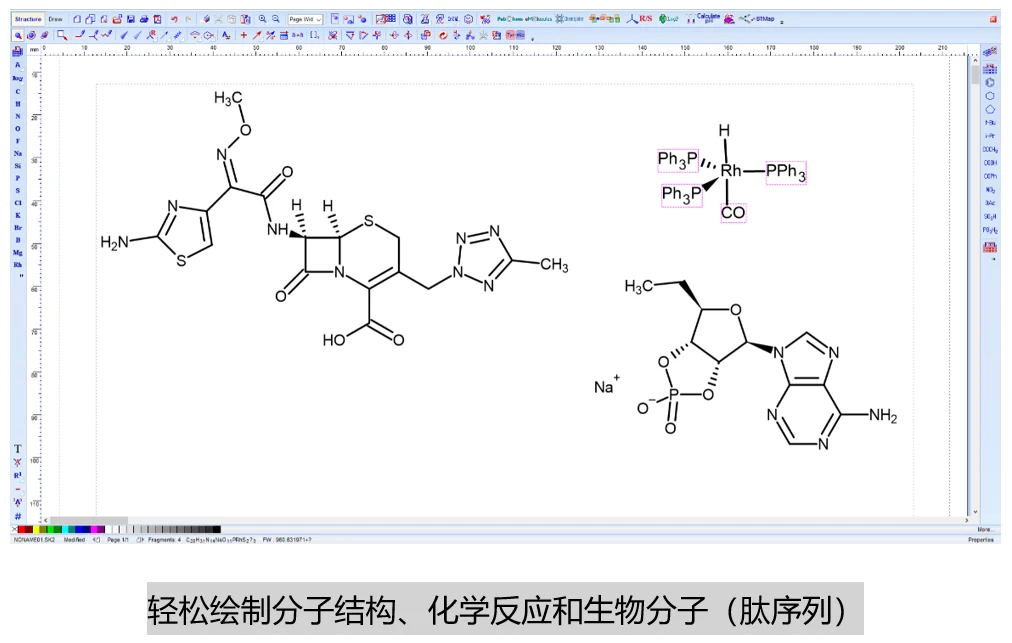Expand the top toolbar overflow chevron
Screen dimensions: 1012x643
[782, 23]
